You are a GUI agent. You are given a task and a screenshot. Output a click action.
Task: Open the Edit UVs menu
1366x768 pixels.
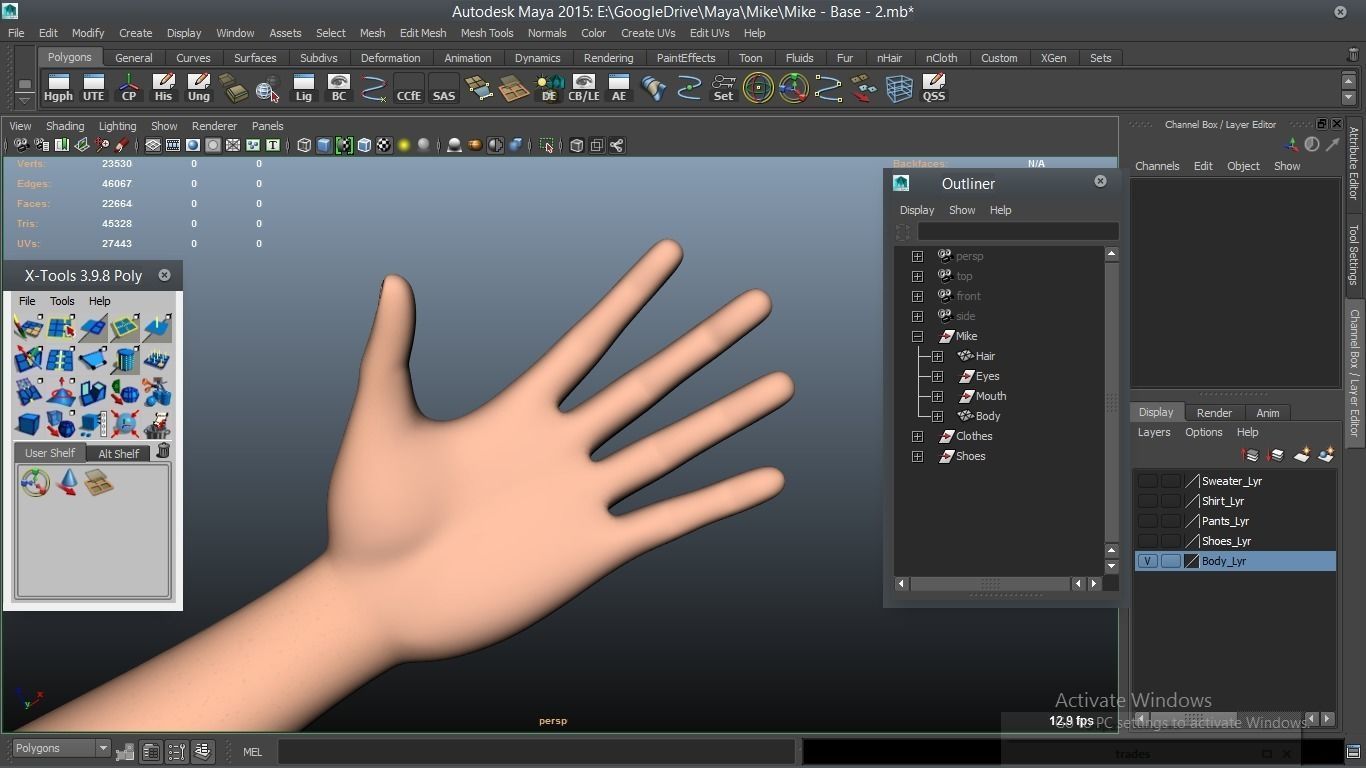[x=709, y=33]
